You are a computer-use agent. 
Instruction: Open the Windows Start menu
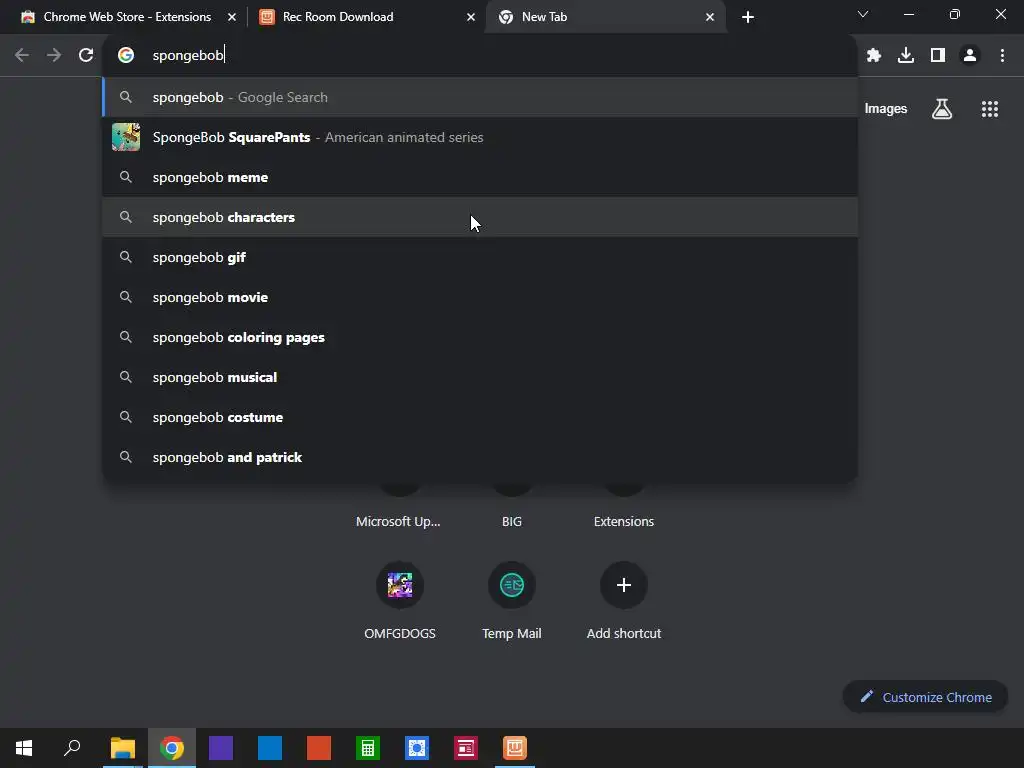(24, 748)
